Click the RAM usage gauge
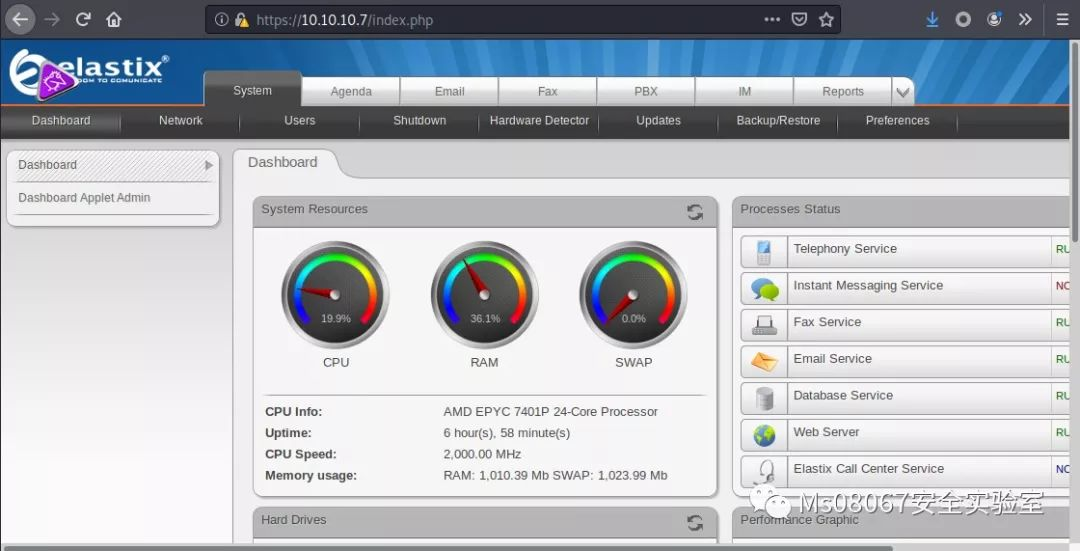 (484, 295)
